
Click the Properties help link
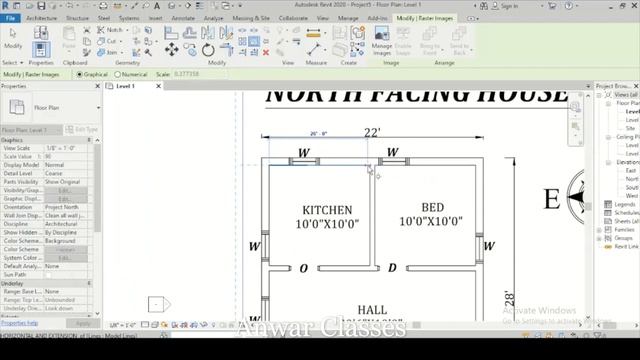(19, 323)
